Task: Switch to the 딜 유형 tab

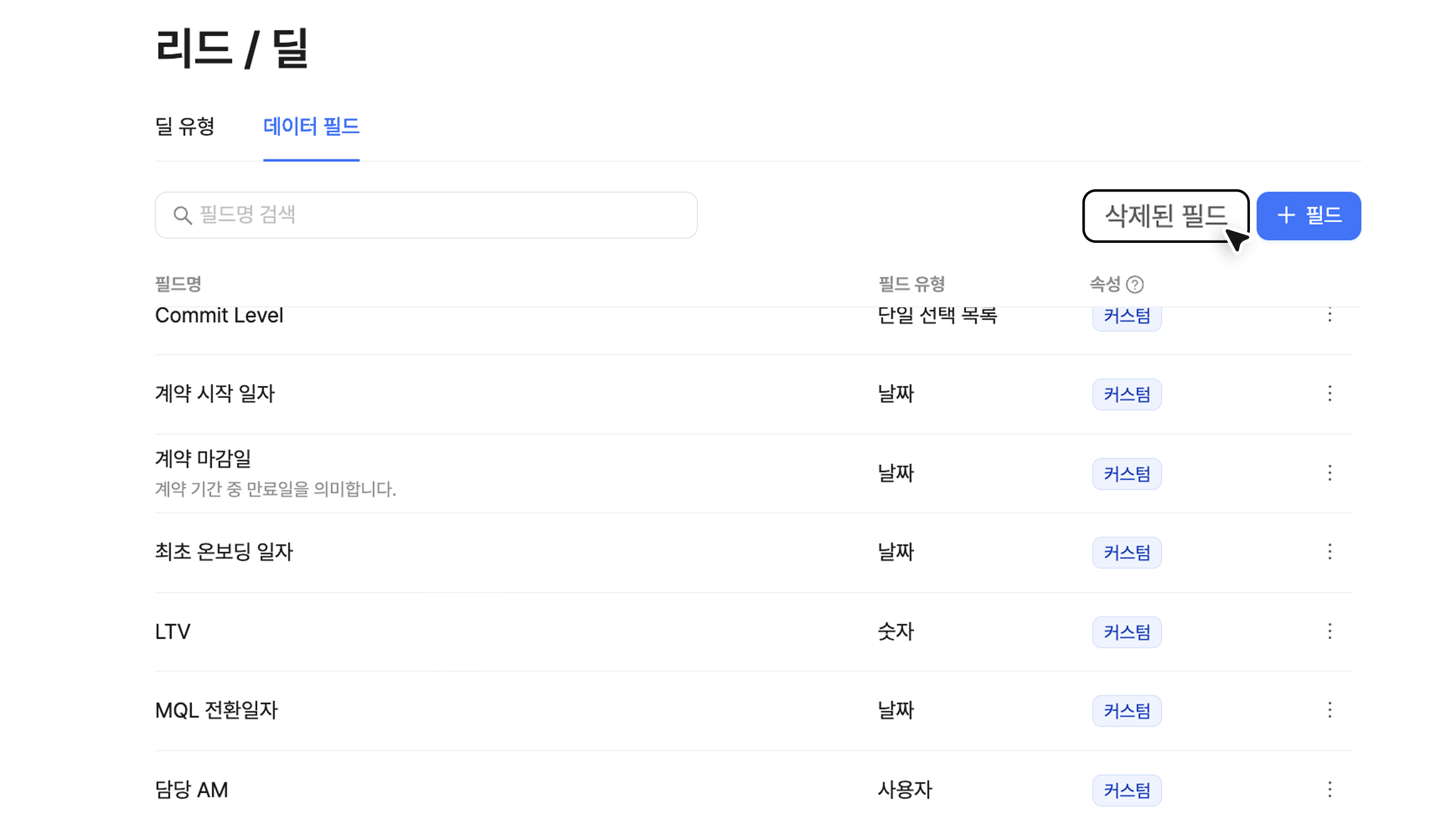Action: (x=184, y=126)
